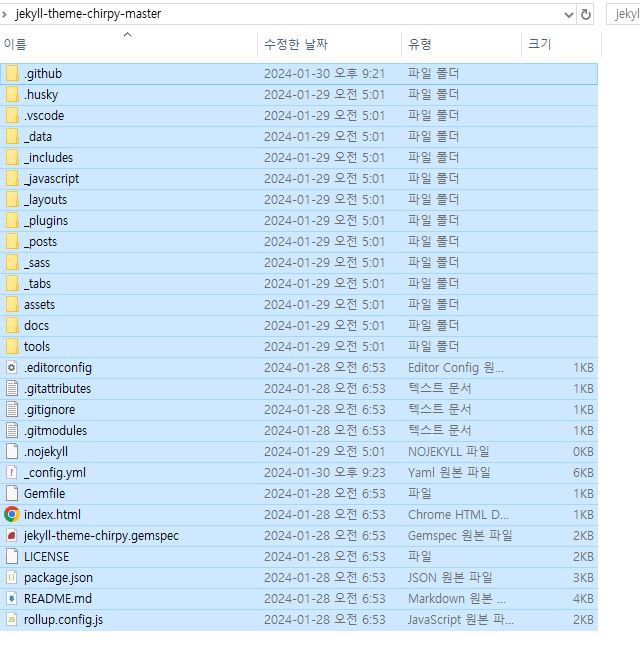Viewport: 640px width, 645px height.
Task: Select the _javascript folder name
Action: (x=51, y=179)
